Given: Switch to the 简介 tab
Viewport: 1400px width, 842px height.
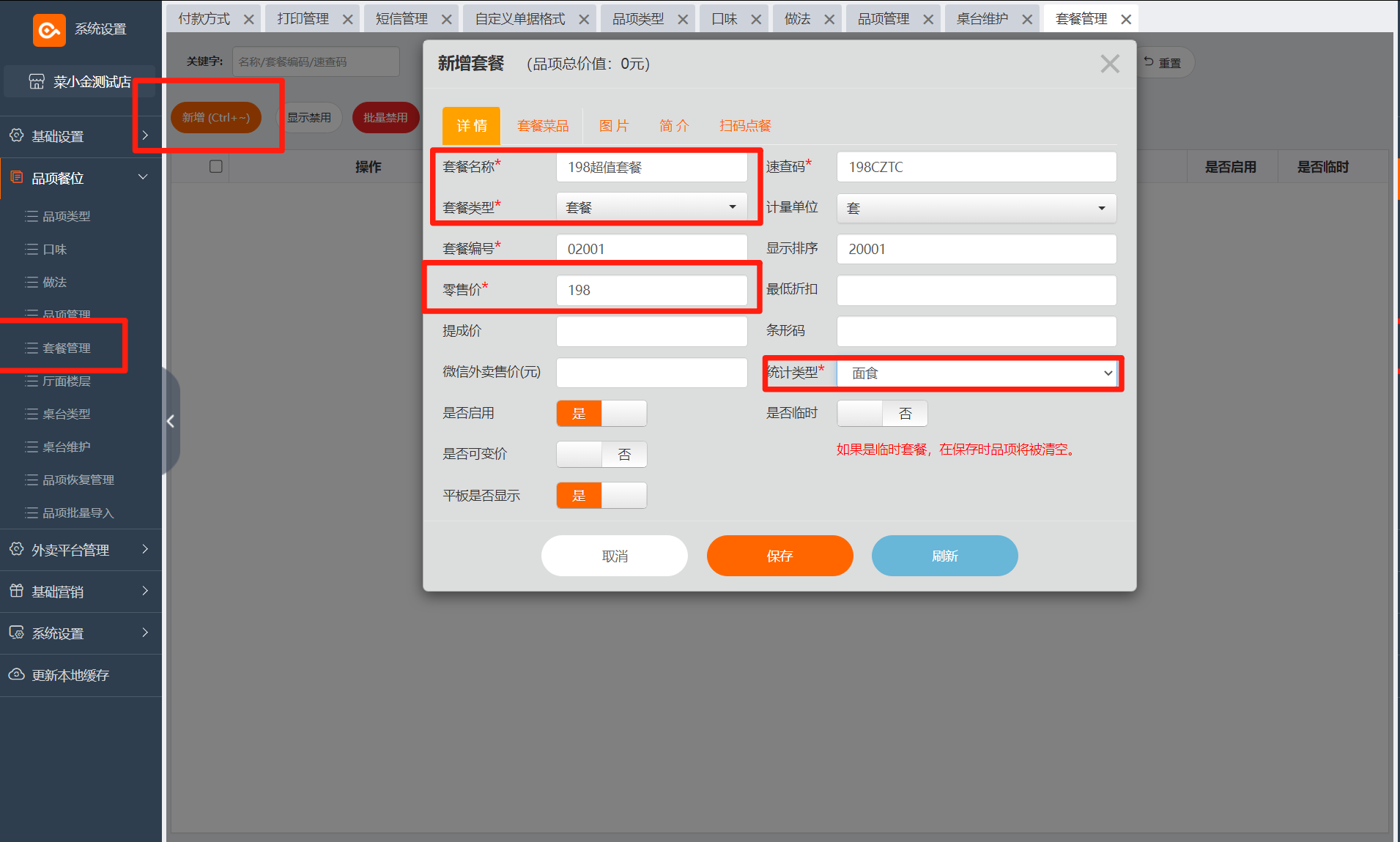Looking at the screenshot, I should click(x=674, y=126).
